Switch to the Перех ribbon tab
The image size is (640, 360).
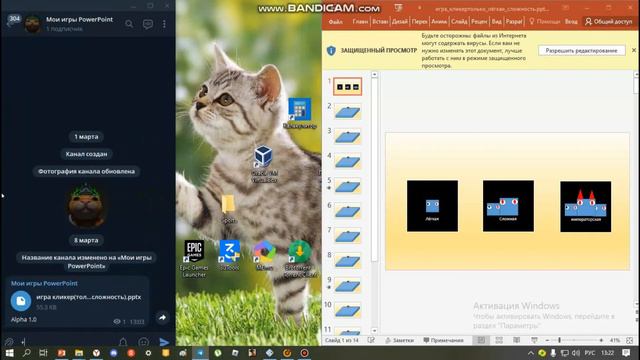point(419,22)
